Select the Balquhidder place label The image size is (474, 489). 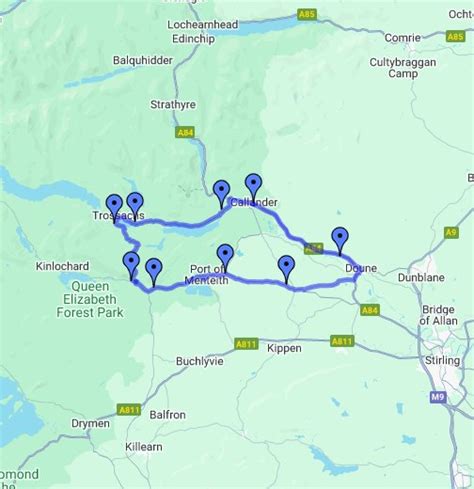point(143,60)
